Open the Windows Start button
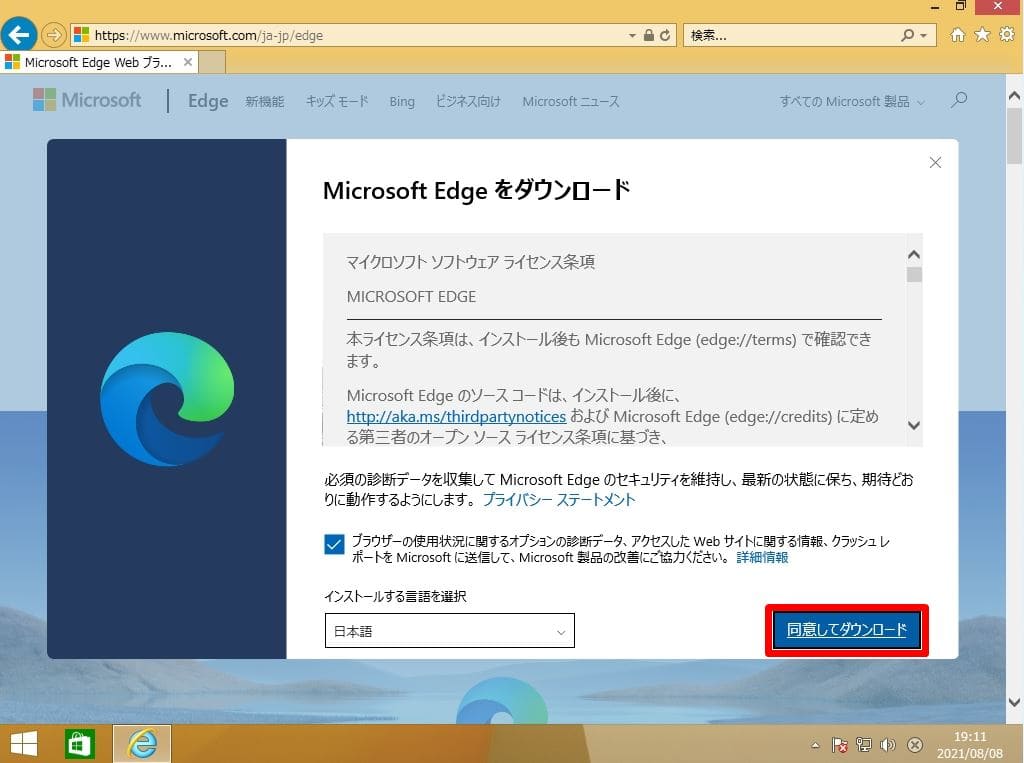The image size is (1024, 763). pos(24,744)
